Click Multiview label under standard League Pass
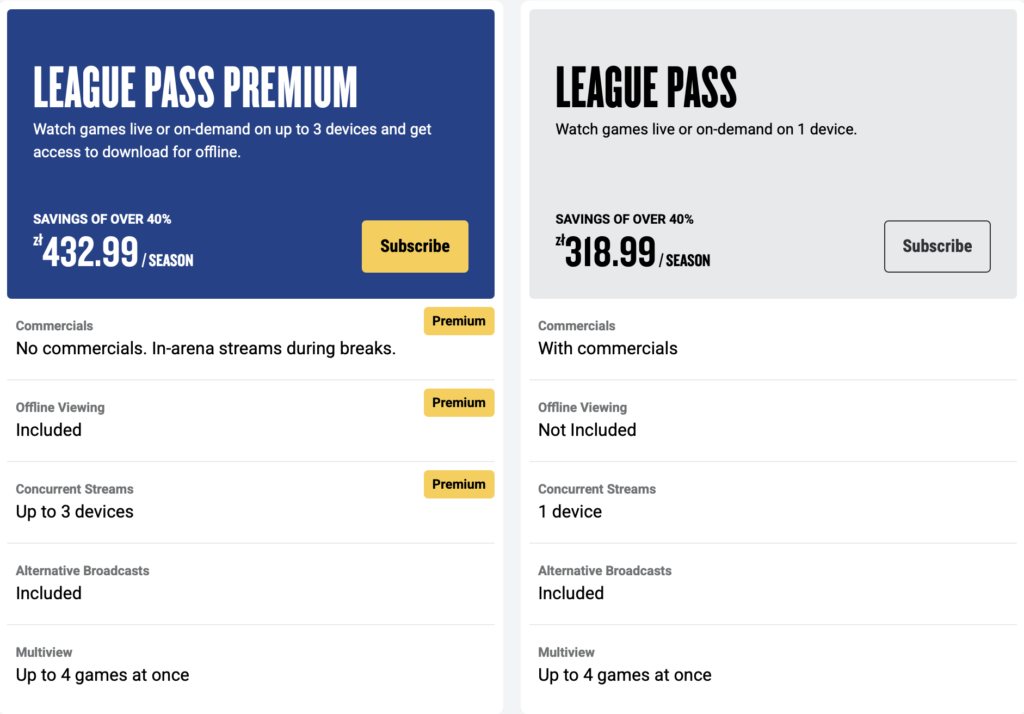1024x714 pixels. pyautogui.click(x=566, y=652)
